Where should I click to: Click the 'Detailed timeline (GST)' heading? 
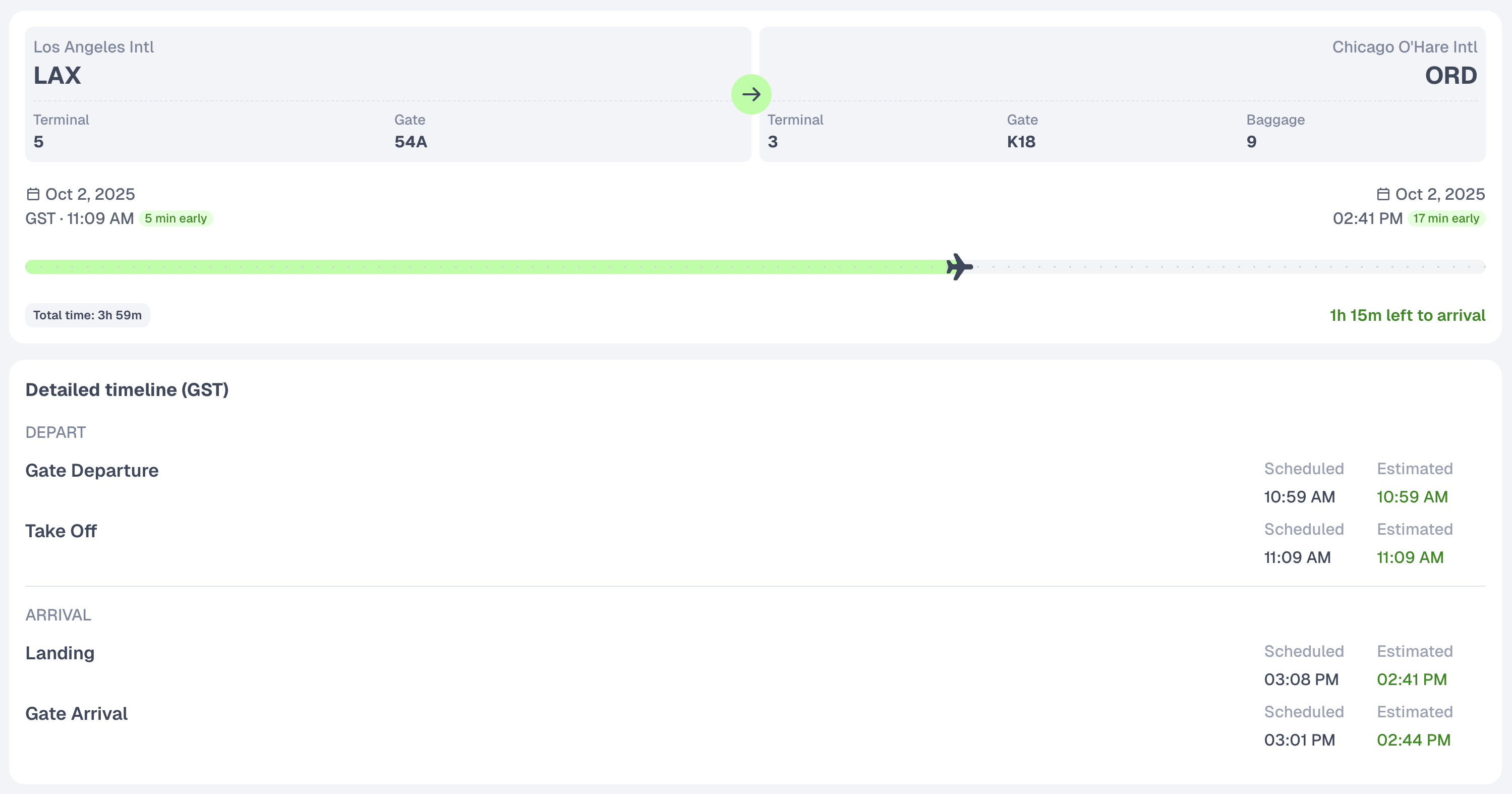(127, 390)
